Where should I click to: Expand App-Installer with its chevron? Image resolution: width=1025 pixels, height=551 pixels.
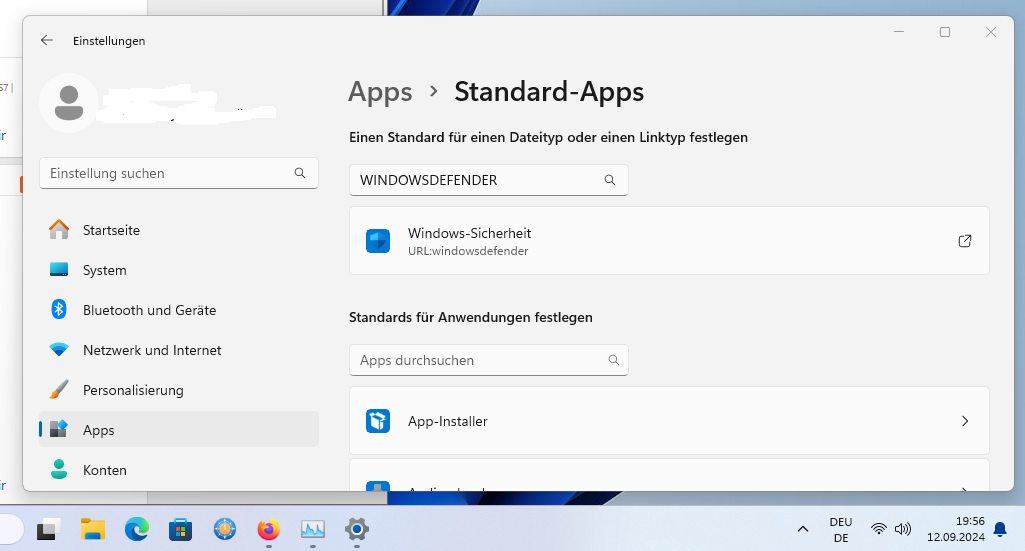click(x=965, y=421)
